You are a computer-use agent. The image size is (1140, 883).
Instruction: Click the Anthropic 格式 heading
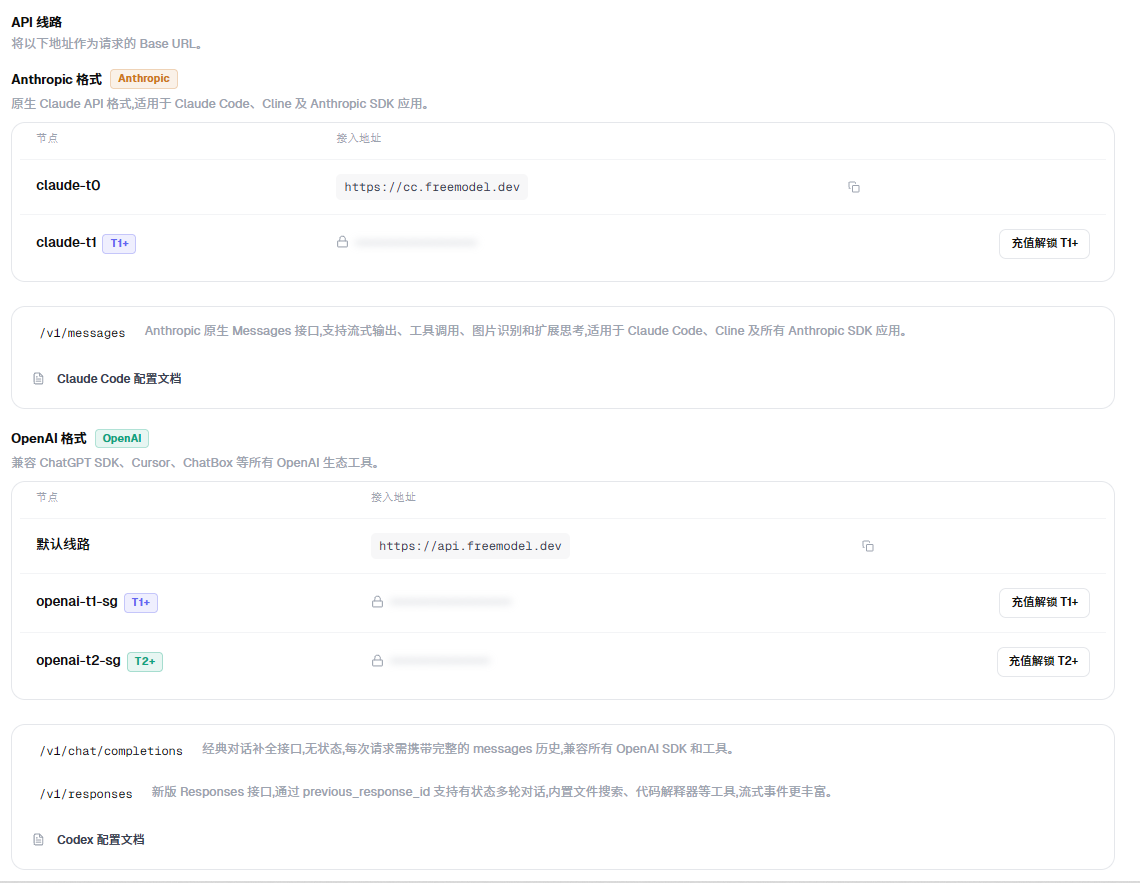[56, 79]
